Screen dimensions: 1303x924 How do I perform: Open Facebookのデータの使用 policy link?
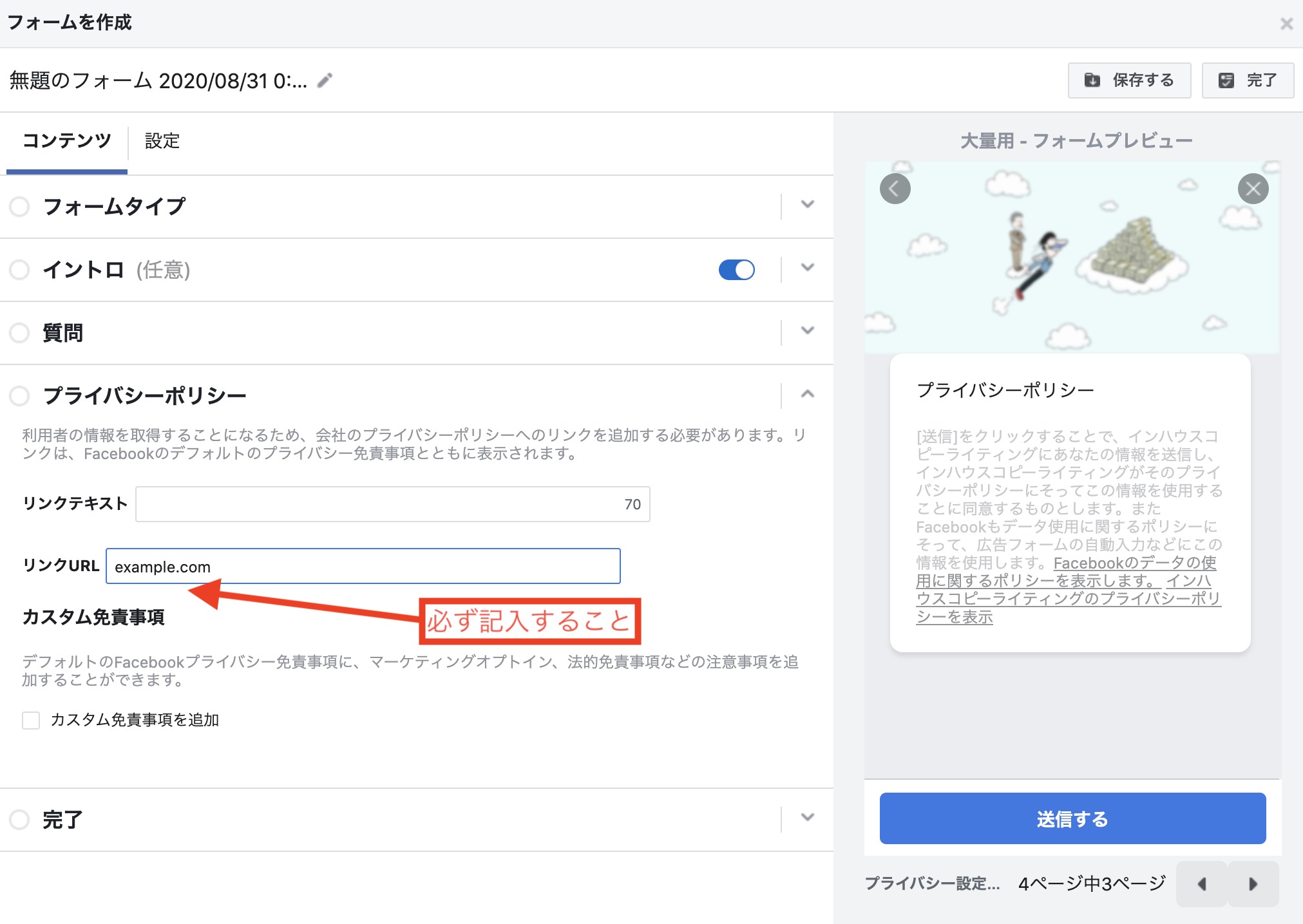[x=1134, y=563]
